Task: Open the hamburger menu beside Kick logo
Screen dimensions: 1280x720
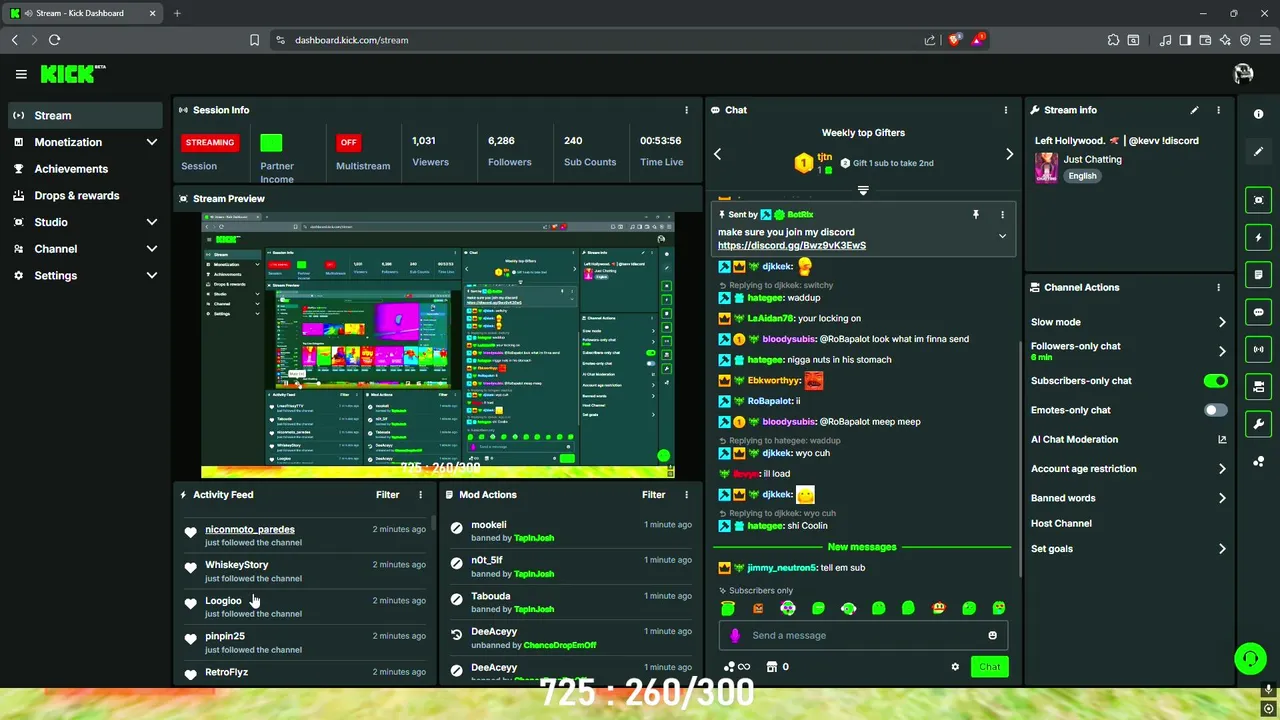Action: click(x=21, y=74)
